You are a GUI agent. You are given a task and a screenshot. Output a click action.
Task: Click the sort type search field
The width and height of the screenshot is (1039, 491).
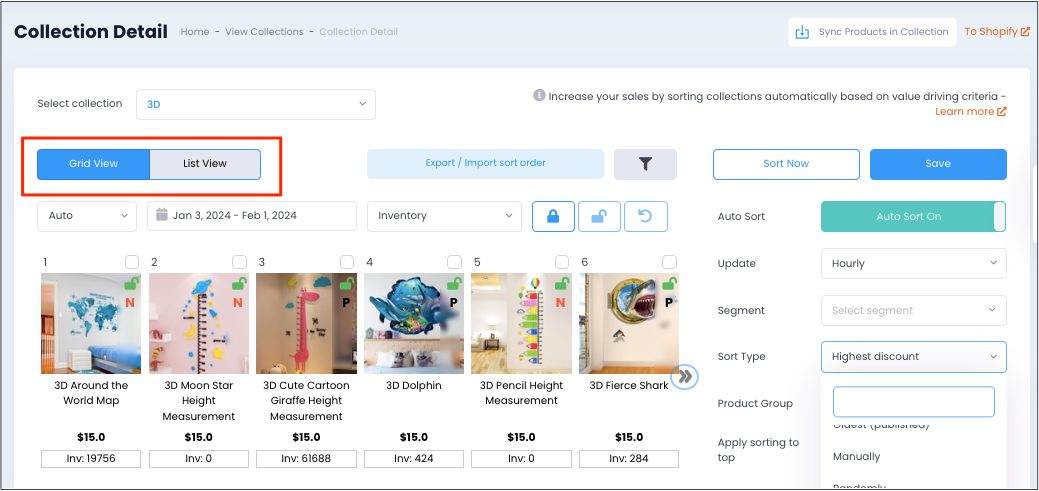pos(914,402)
